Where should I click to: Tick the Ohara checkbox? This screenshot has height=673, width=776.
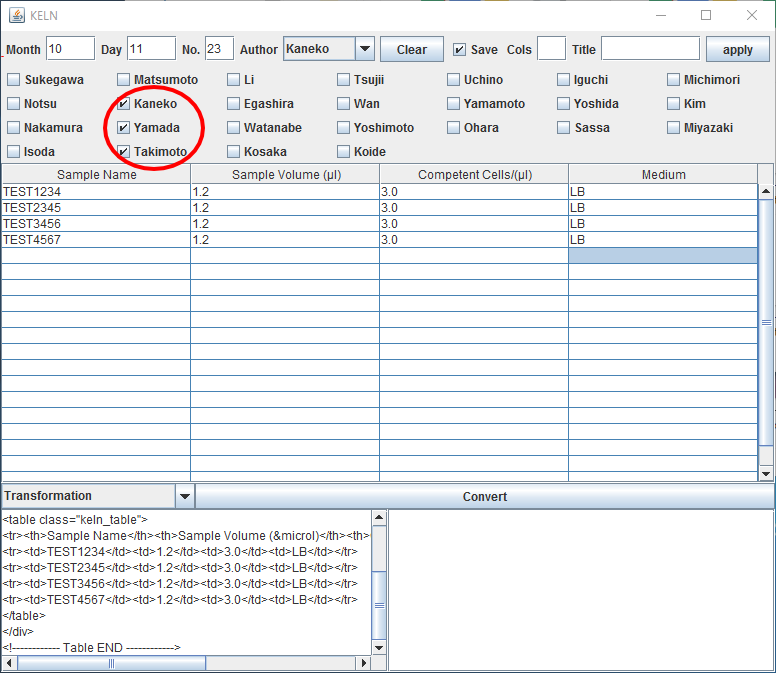coord(453,128)
